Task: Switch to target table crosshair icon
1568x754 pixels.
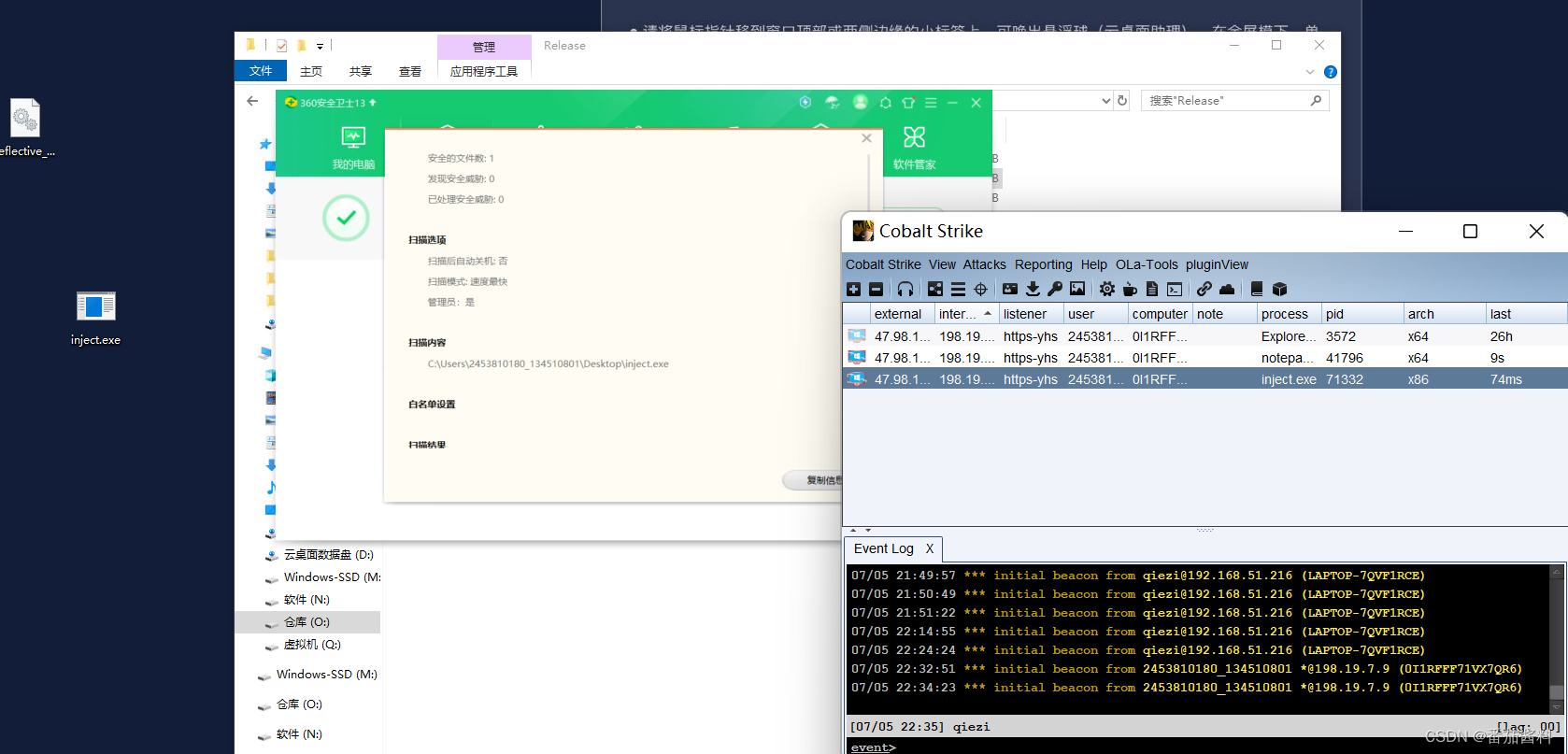Action: point(980,290)
